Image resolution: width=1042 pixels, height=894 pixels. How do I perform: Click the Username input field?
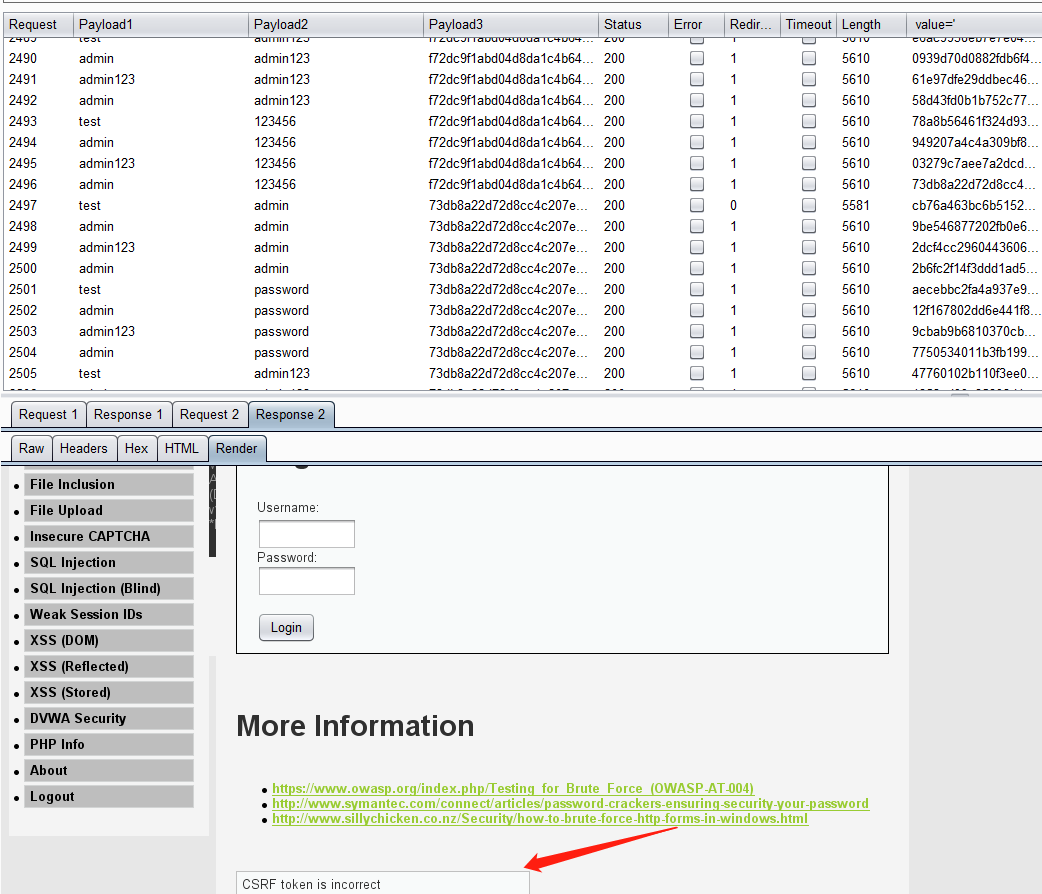click(x=306, y=534)
